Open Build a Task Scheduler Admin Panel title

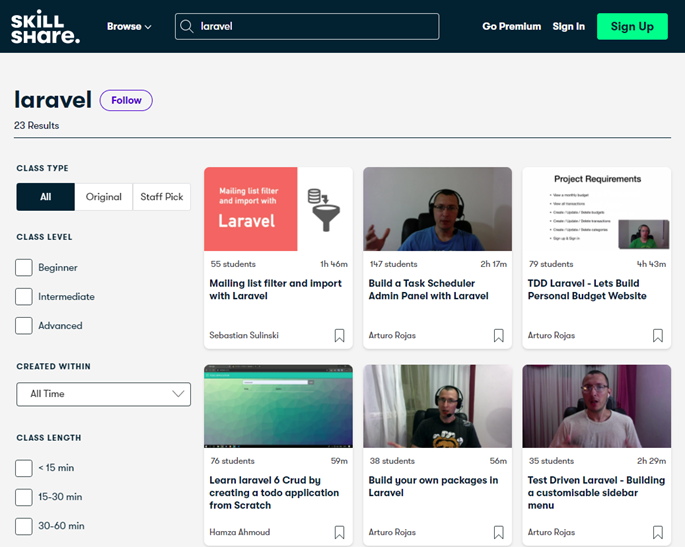click(x=428, y=290)
